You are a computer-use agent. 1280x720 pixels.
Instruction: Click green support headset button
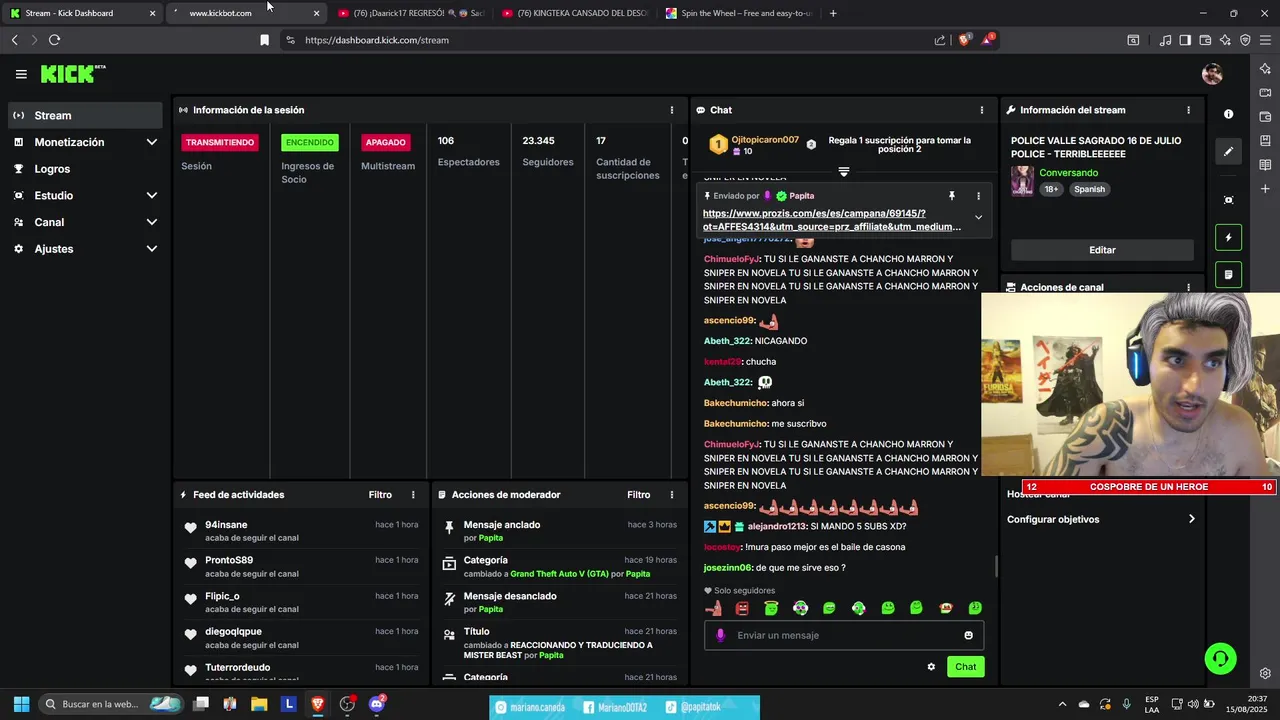click(1220, 659)
